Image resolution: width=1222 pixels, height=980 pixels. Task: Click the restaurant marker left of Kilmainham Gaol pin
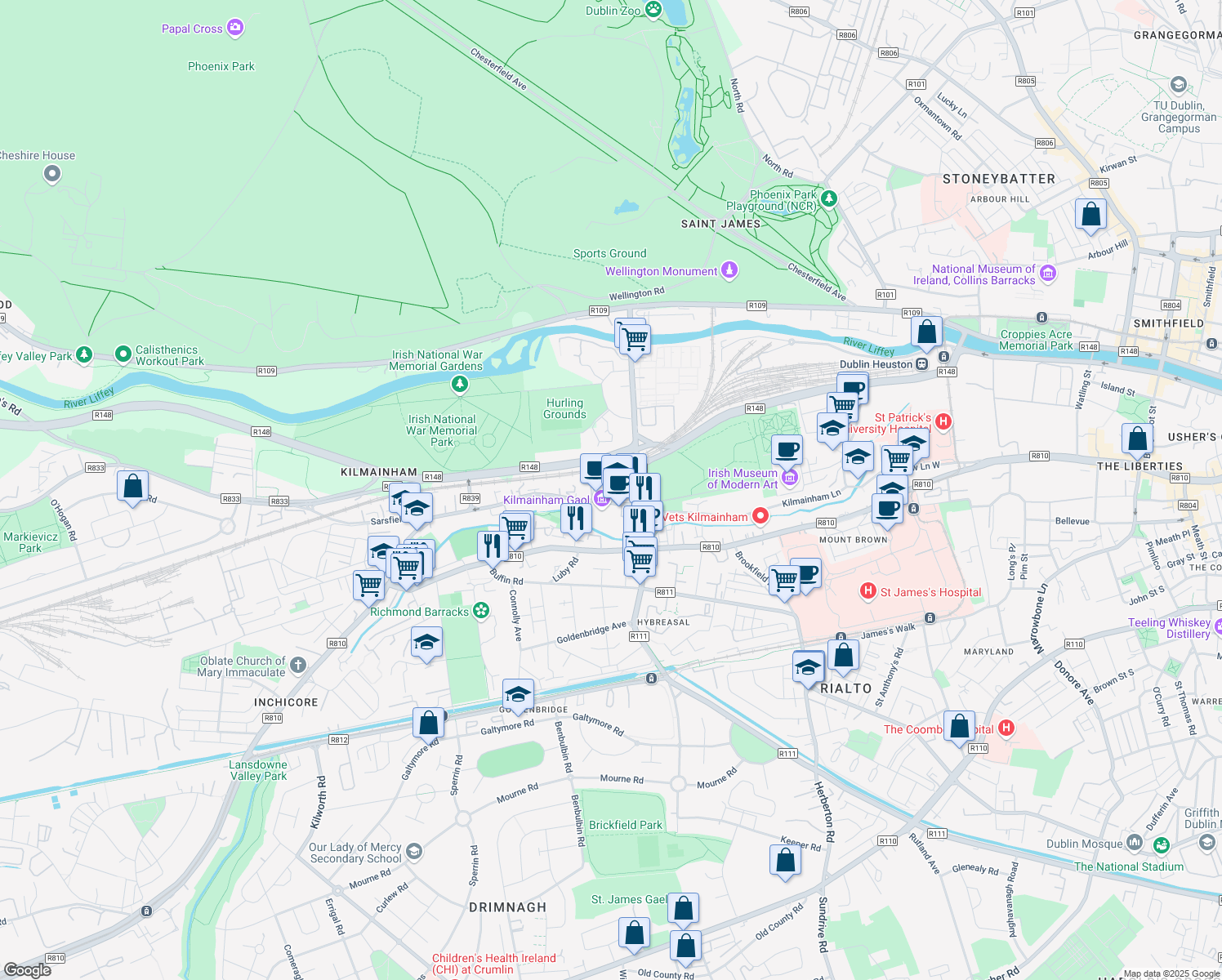pyautogui.click(x=576, y=519)
